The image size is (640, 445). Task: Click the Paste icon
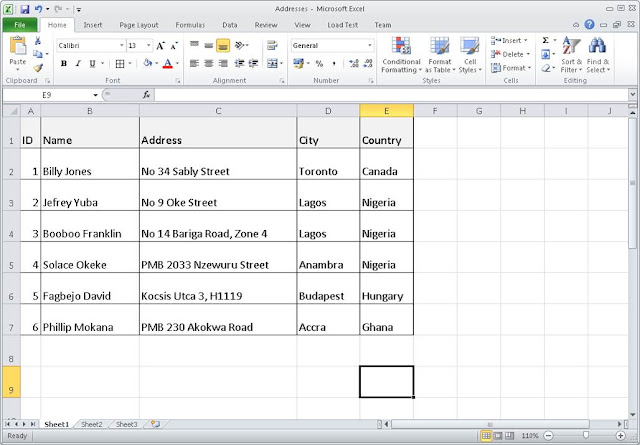pyautogui.click(x=18, y=46)
